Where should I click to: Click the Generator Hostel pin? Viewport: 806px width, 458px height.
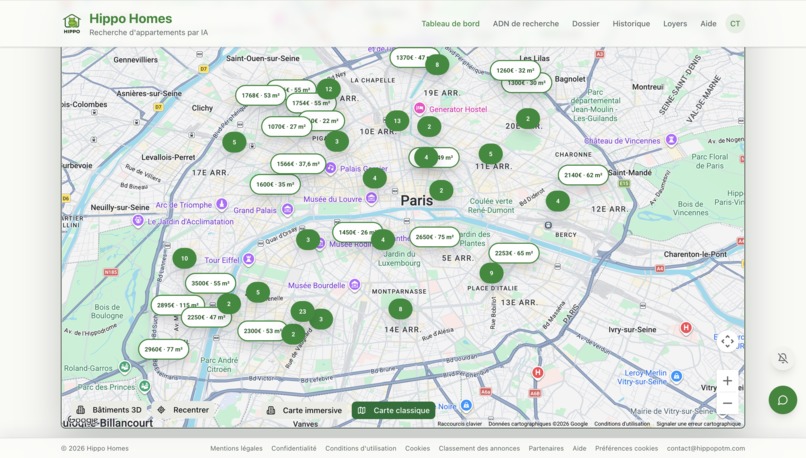pos(419,108)
